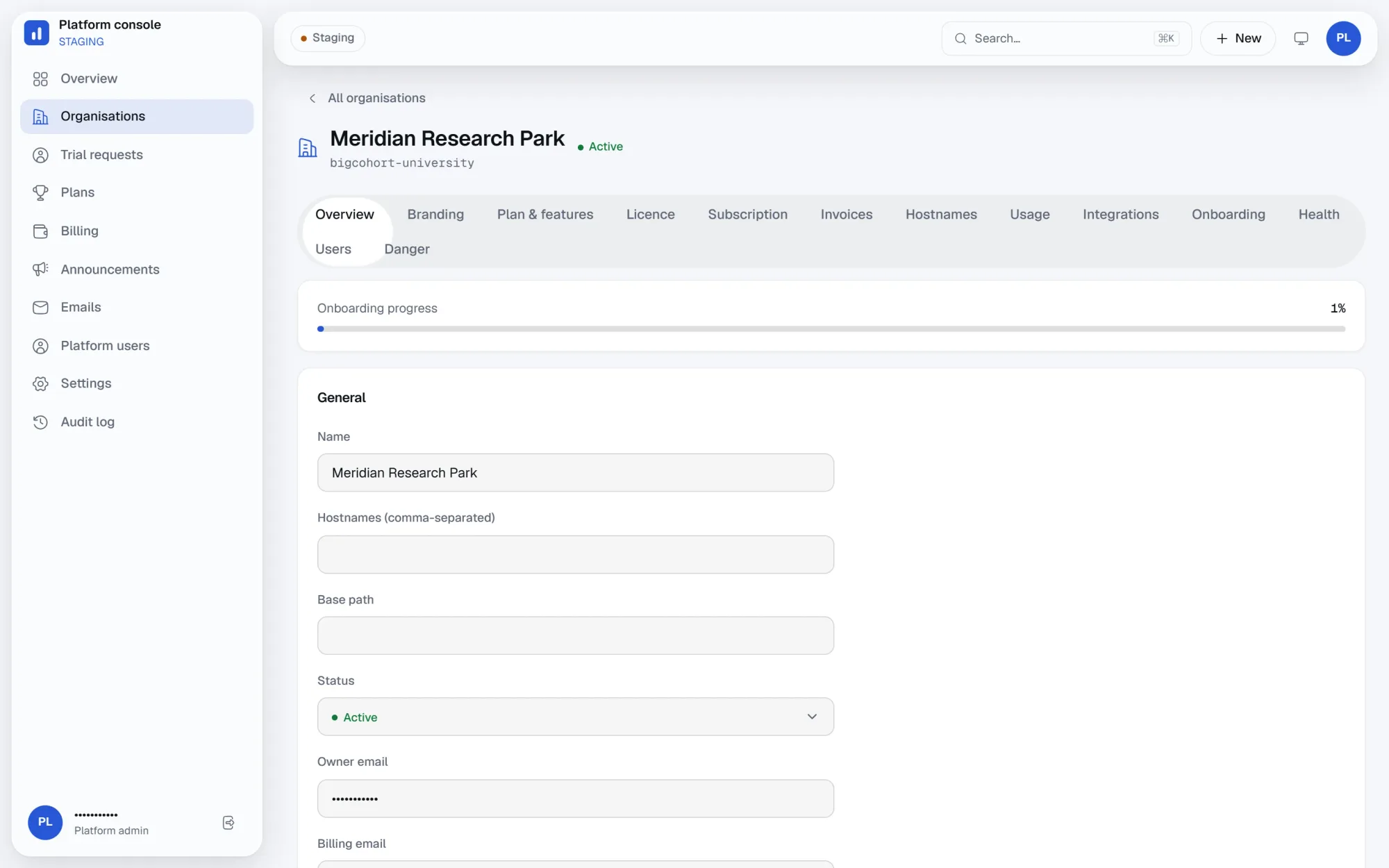
Task: Click the Base path input field
Action: (575, 635)
